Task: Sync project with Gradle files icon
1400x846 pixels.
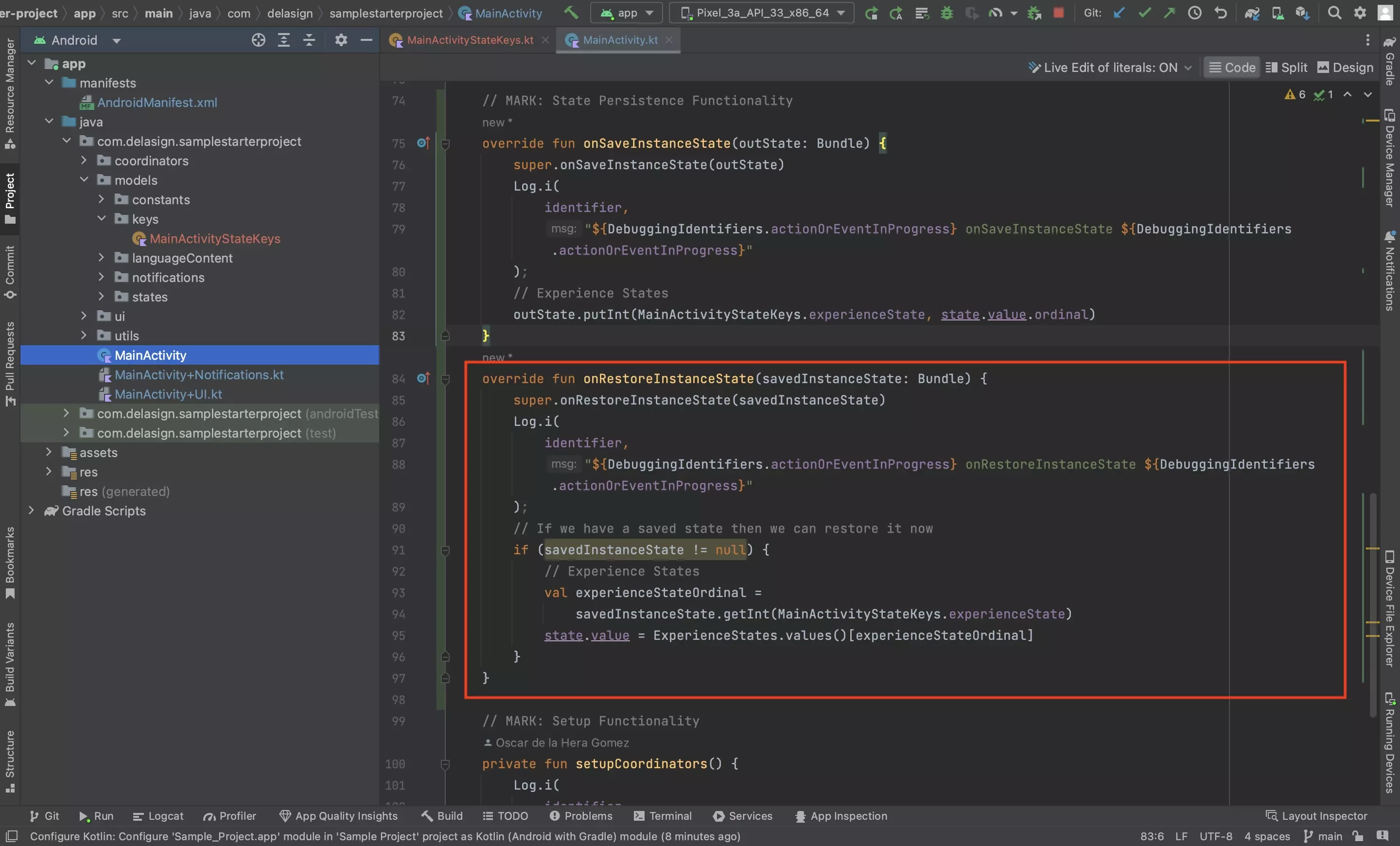Action: tap(1252, 13)
